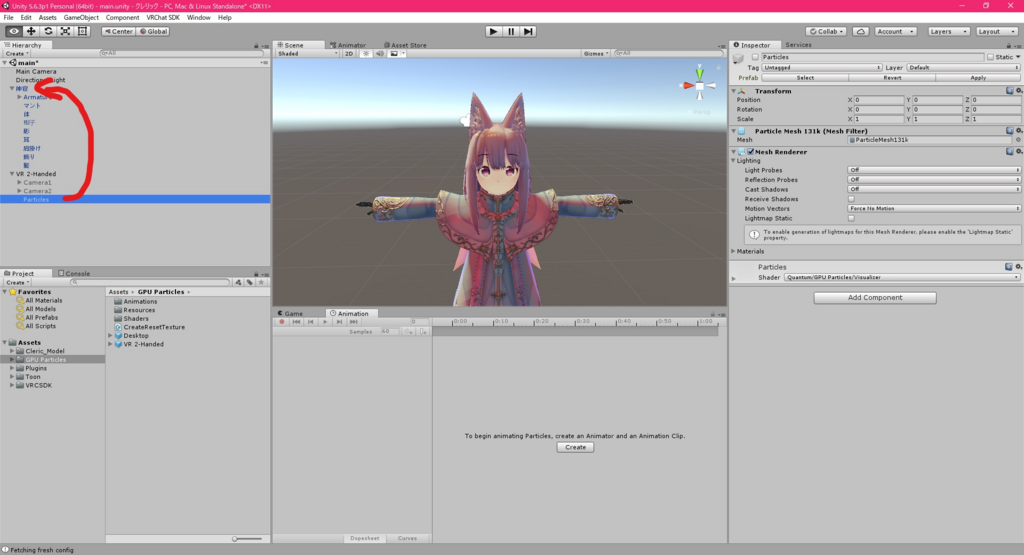Select the Move tool

tap(31, 31)
